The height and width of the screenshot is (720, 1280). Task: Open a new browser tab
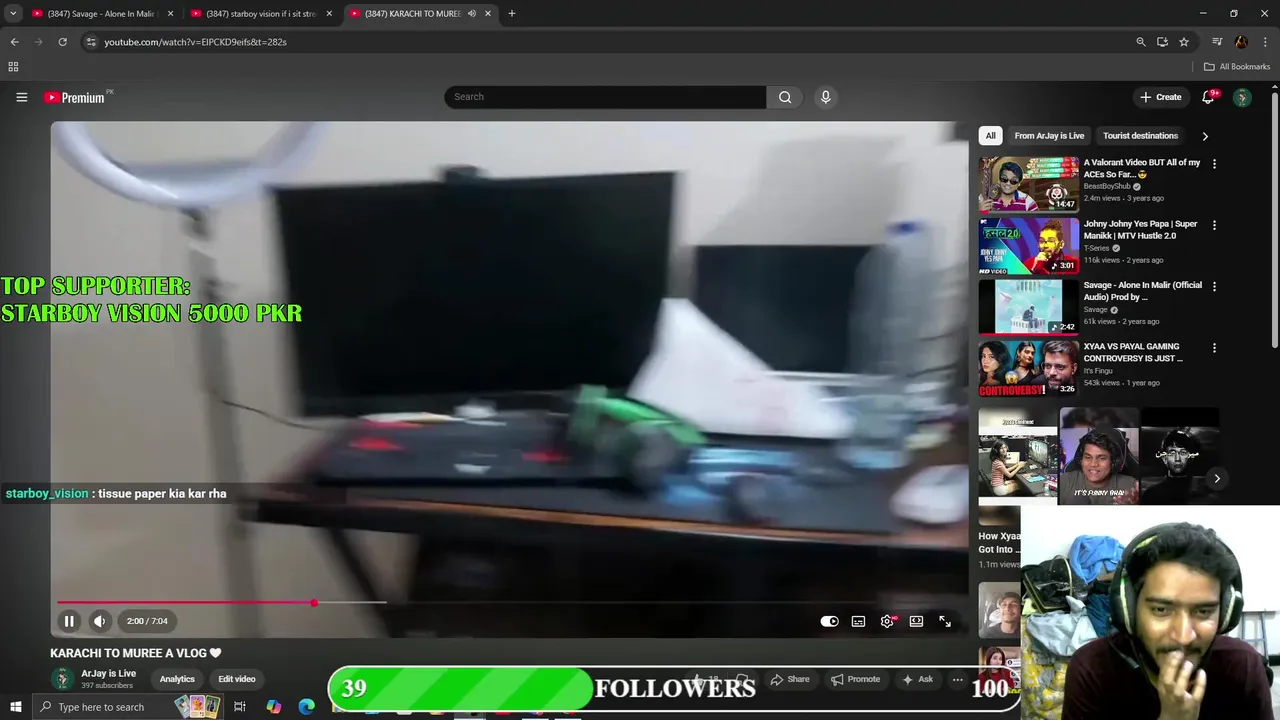point(512,14)
